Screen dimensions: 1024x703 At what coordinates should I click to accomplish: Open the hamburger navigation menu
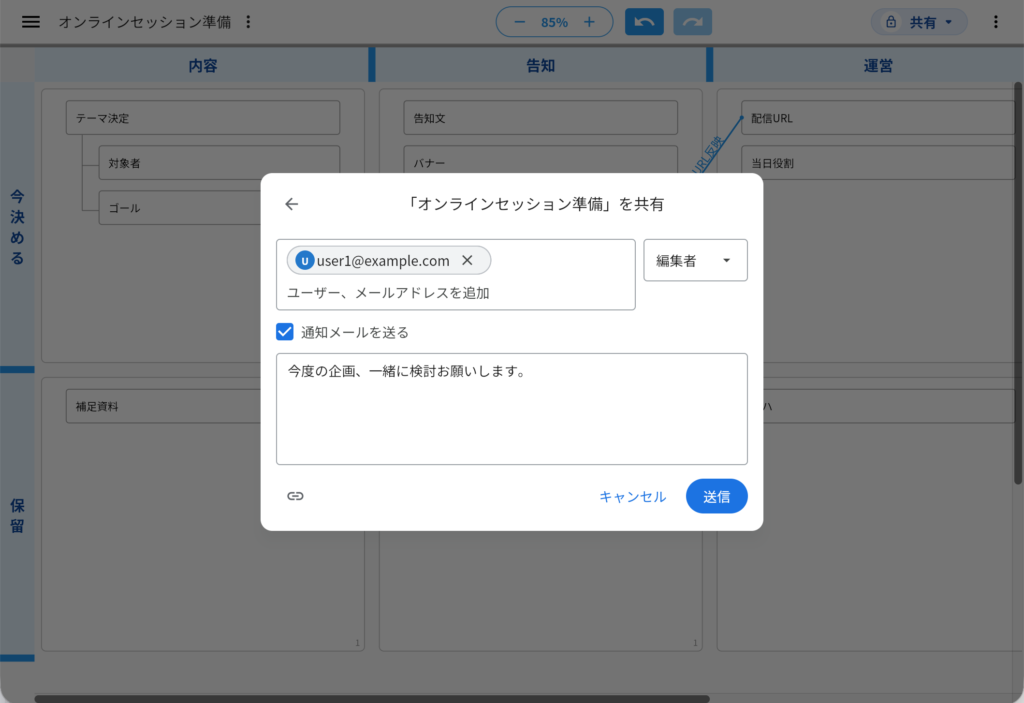[30, 22]
